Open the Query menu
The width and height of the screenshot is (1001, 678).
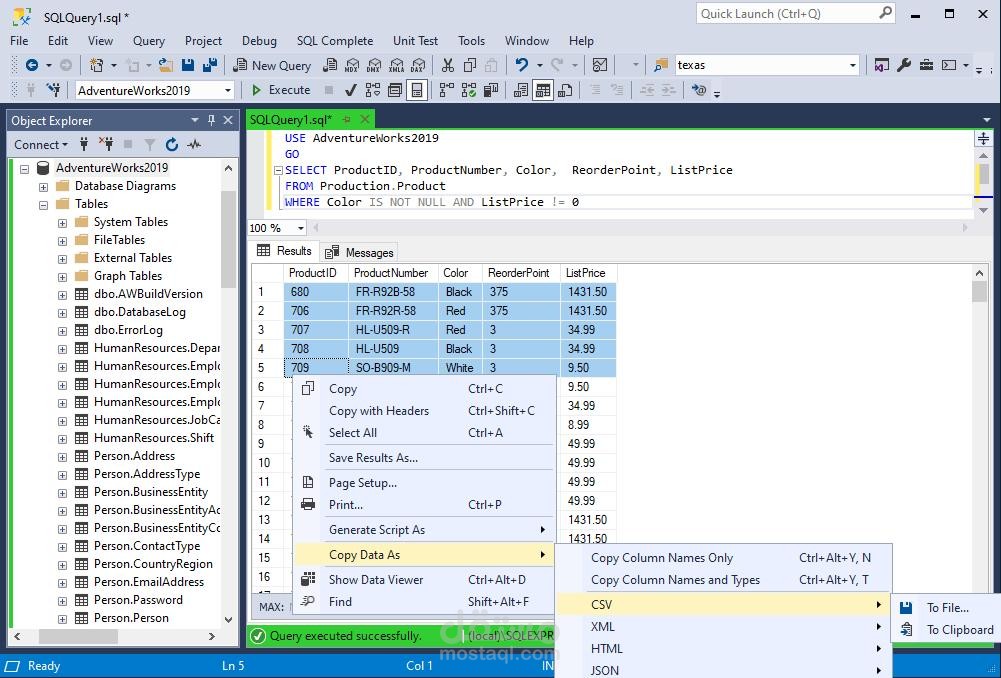pos(149,41)
